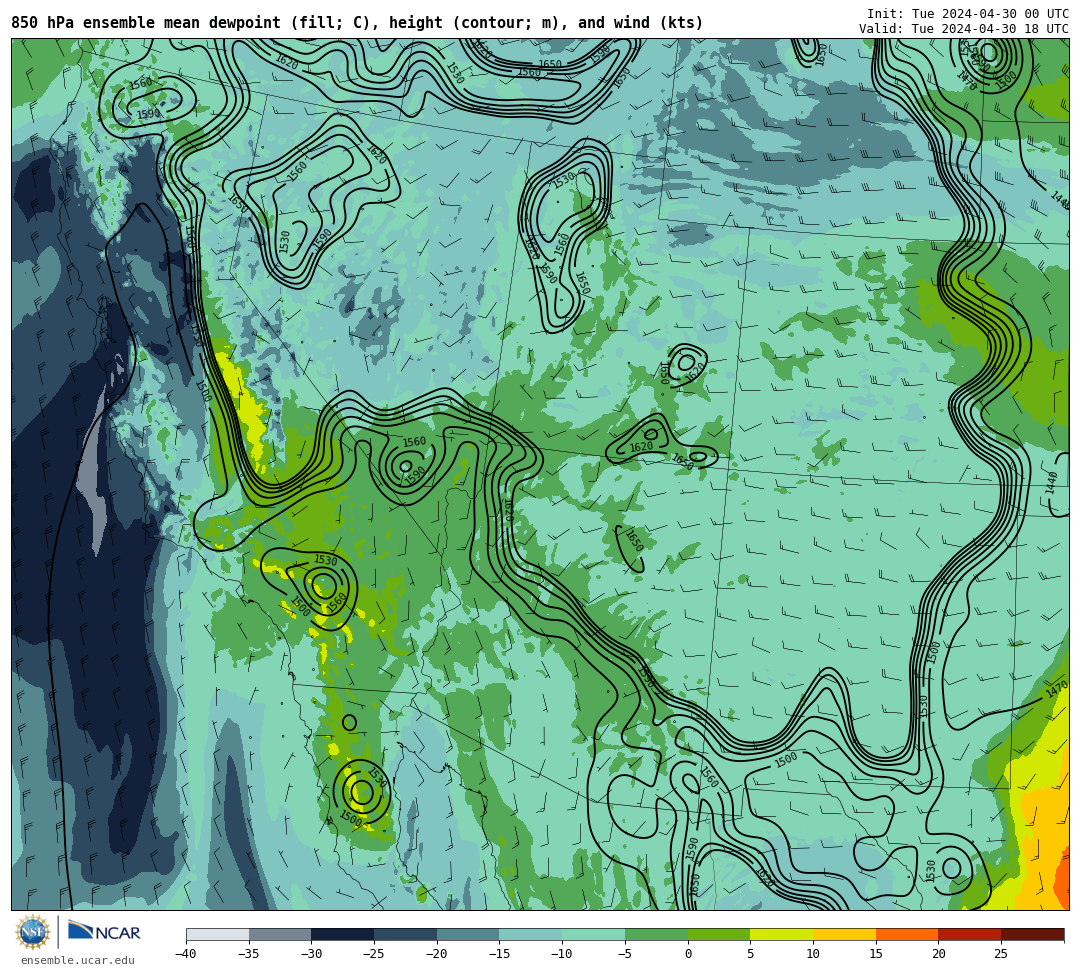This screenshot has width=1080, height=973.
Task: Pick the 20 to 25 dark red colorbar swatch
Action: [x=969, y=934]
